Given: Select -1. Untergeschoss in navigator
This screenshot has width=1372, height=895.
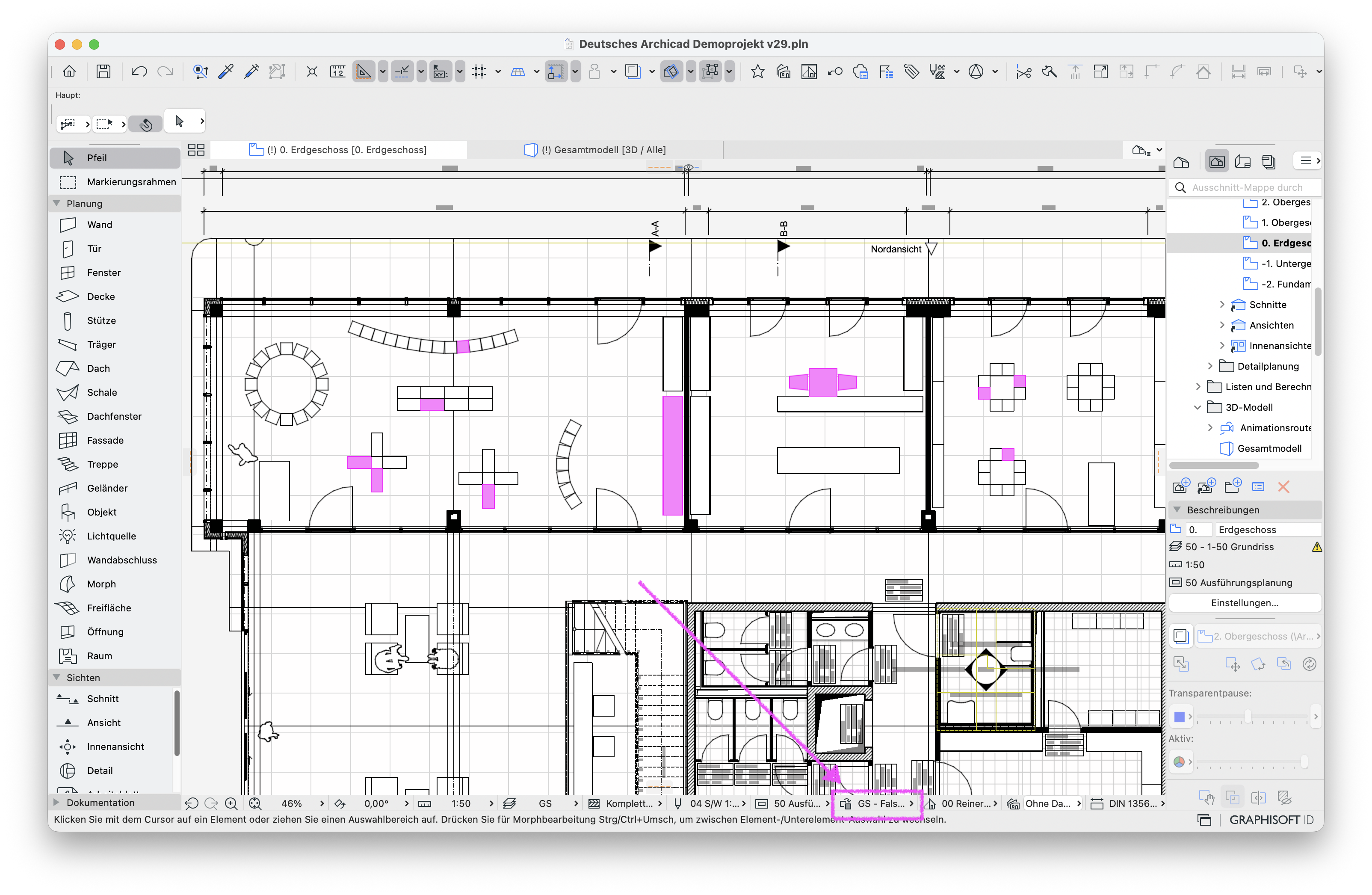Looking at the screenshot, I should click(x=1277, y=264).
